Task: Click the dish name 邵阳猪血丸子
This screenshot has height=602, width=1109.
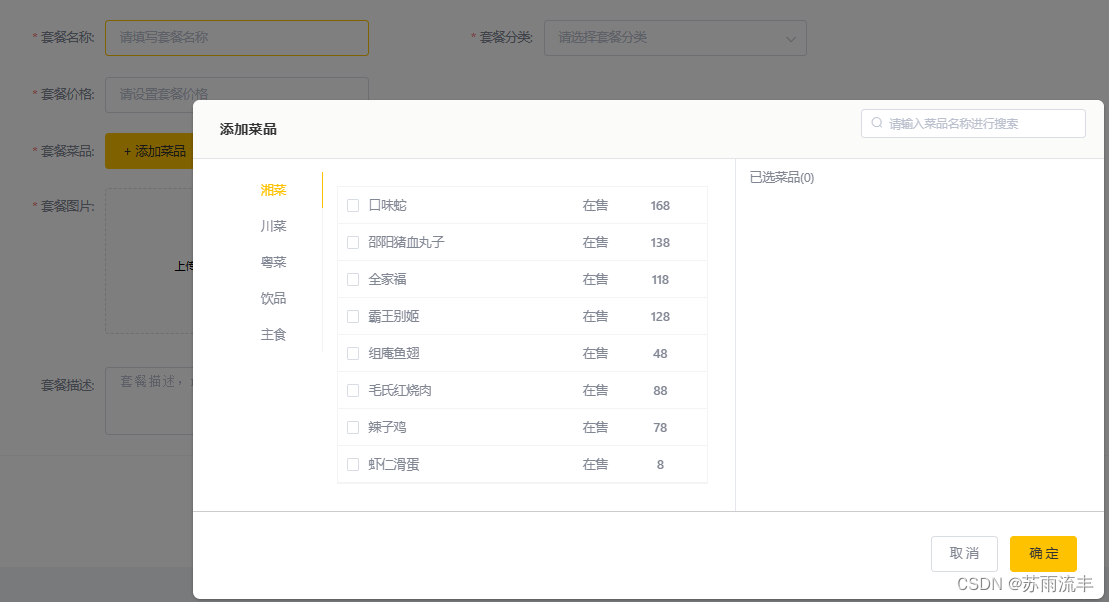Action: (x=407, y=243)
